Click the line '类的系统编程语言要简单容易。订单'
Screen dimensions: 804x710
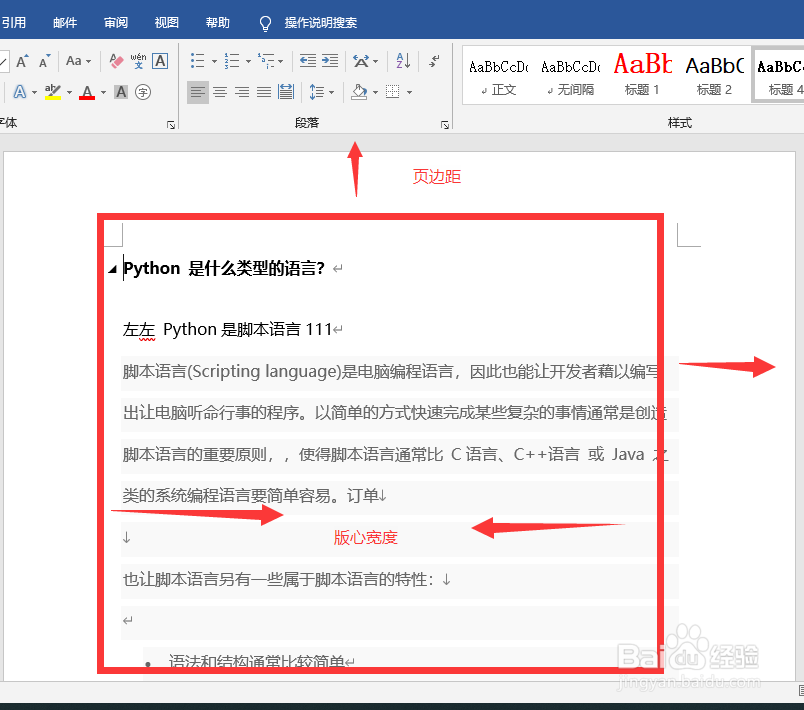coord(250,496)
